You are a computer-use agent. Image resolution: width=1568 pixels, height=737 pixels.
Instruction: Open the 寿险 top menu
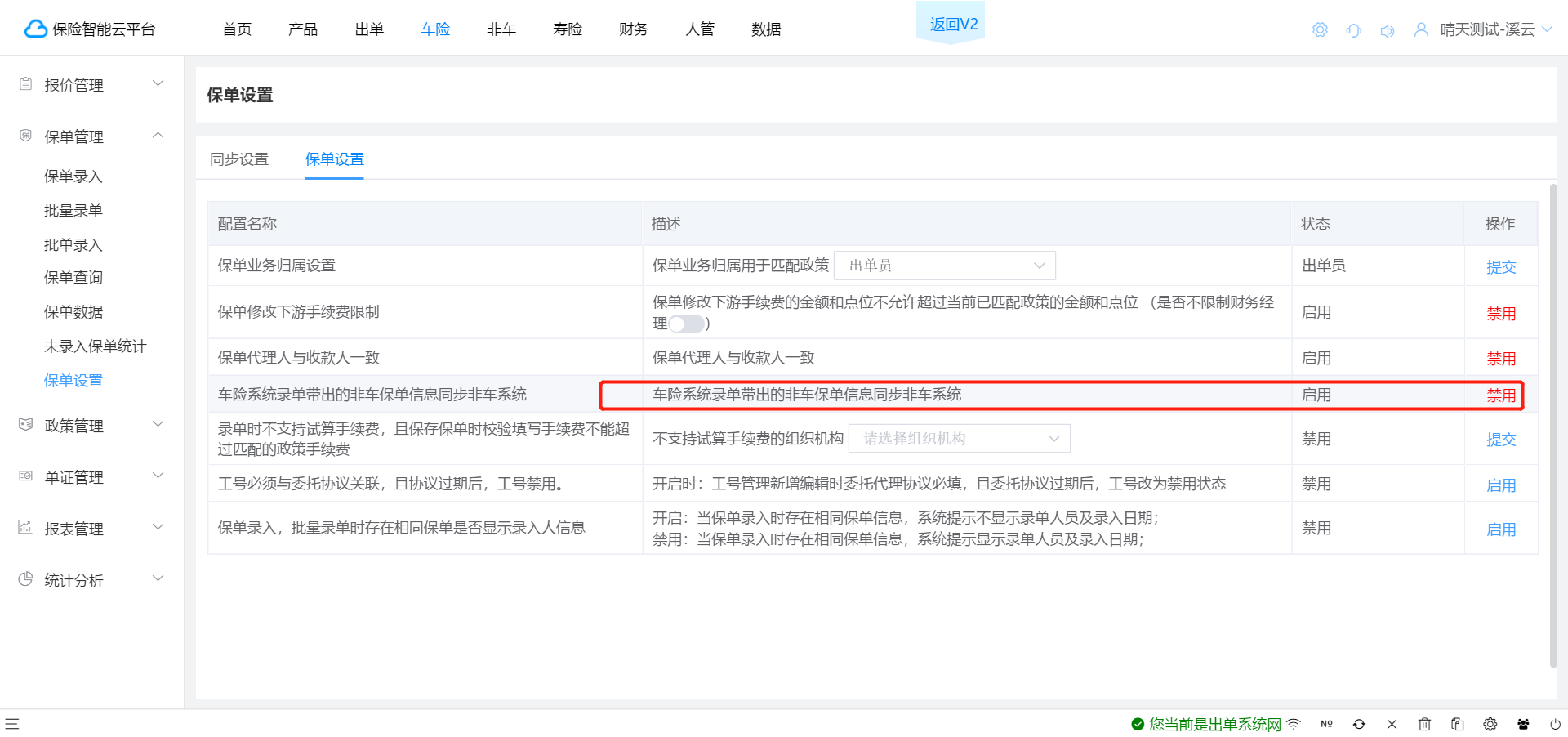click(x=568, y=29)
